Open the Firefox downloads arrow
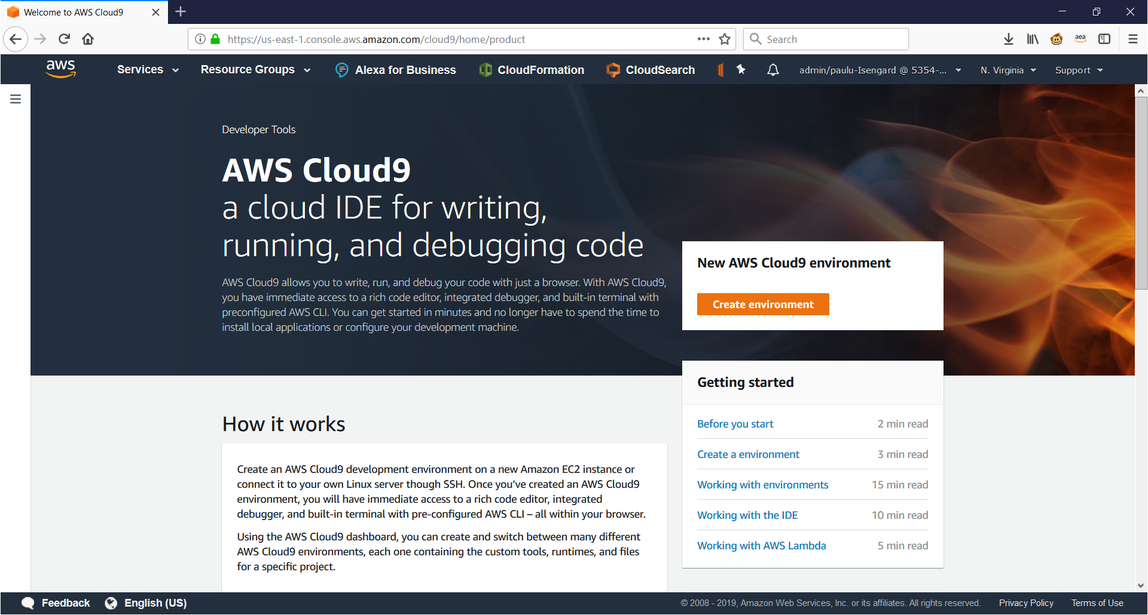The width and height of the screenshot is (1148, 615). 1008,39
